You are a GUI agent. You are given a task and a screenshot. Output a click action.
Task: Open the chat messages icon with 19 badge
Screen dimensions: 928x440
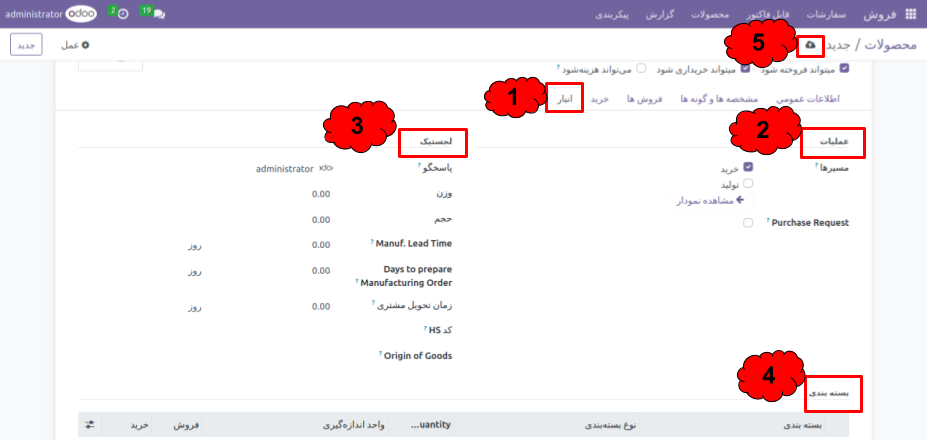pyautogui.click(x=159, y=15)
